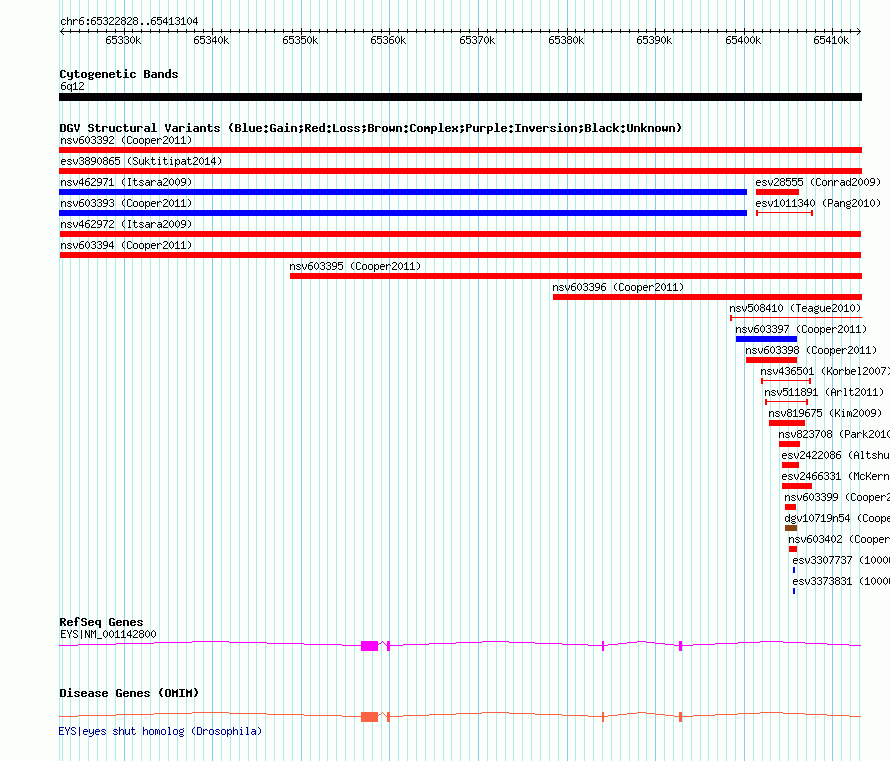The width and height of the screenshot is (890, 761).
Task: Select the DGV Structural Variants track title
Action: (x=371, y=128)
